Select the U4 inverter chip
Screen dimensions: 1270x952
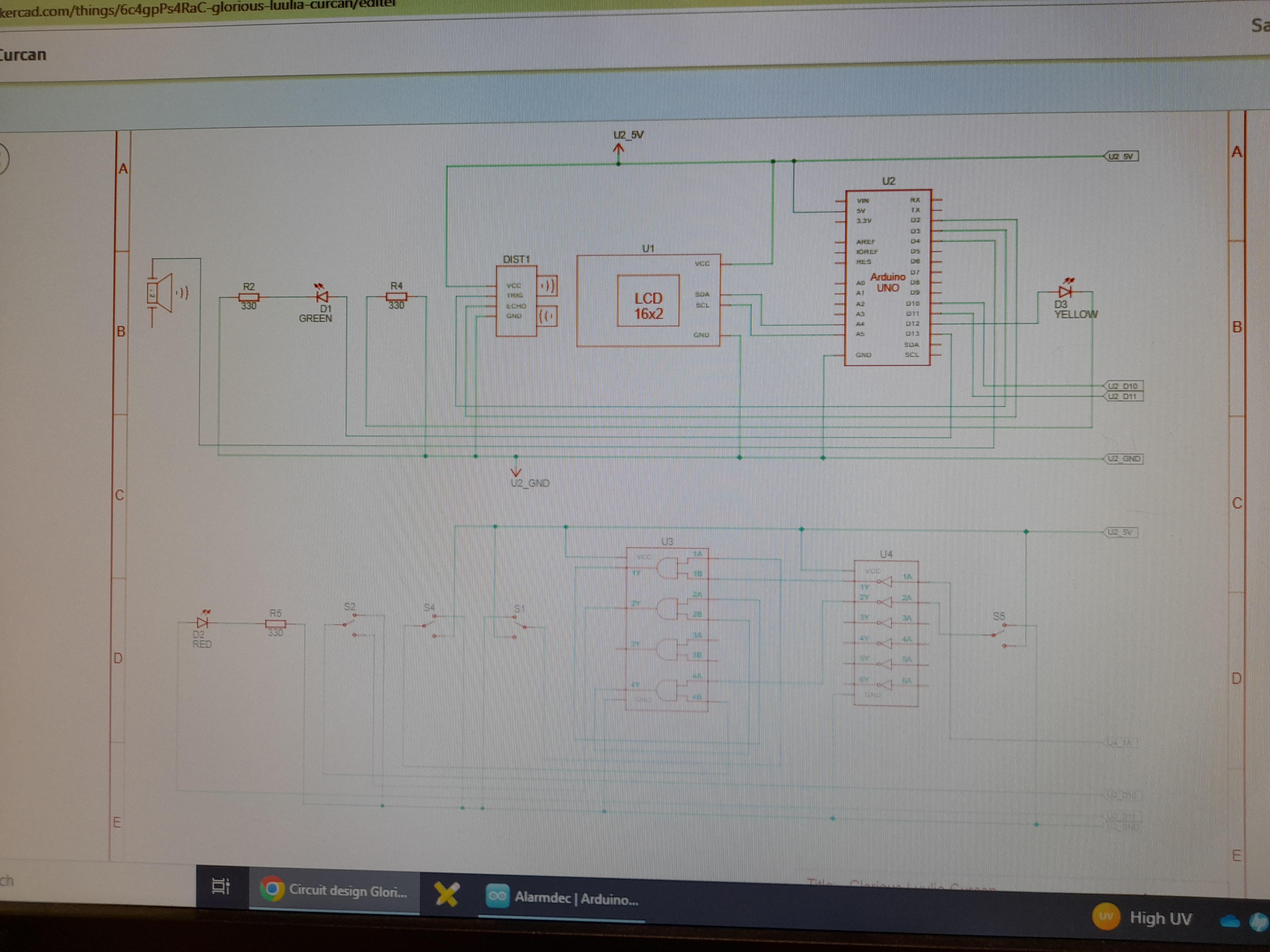pyautogui.click(x=886, y=633)
